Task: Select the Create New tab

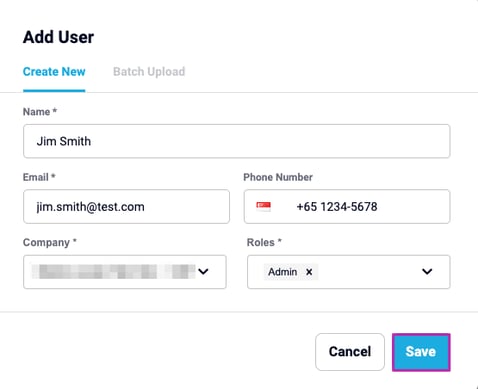Action: click(54, 72)
